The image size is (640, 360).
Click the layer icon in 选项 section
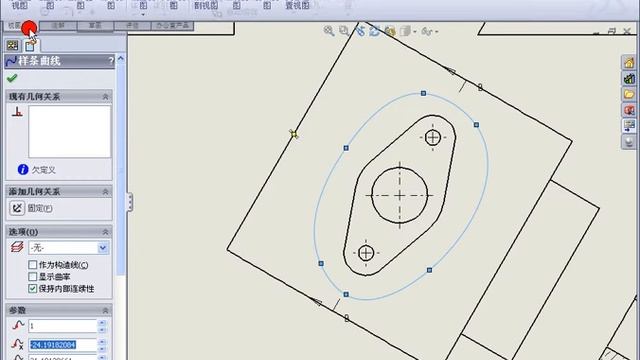pyautogui.click(x=17, y=247)
